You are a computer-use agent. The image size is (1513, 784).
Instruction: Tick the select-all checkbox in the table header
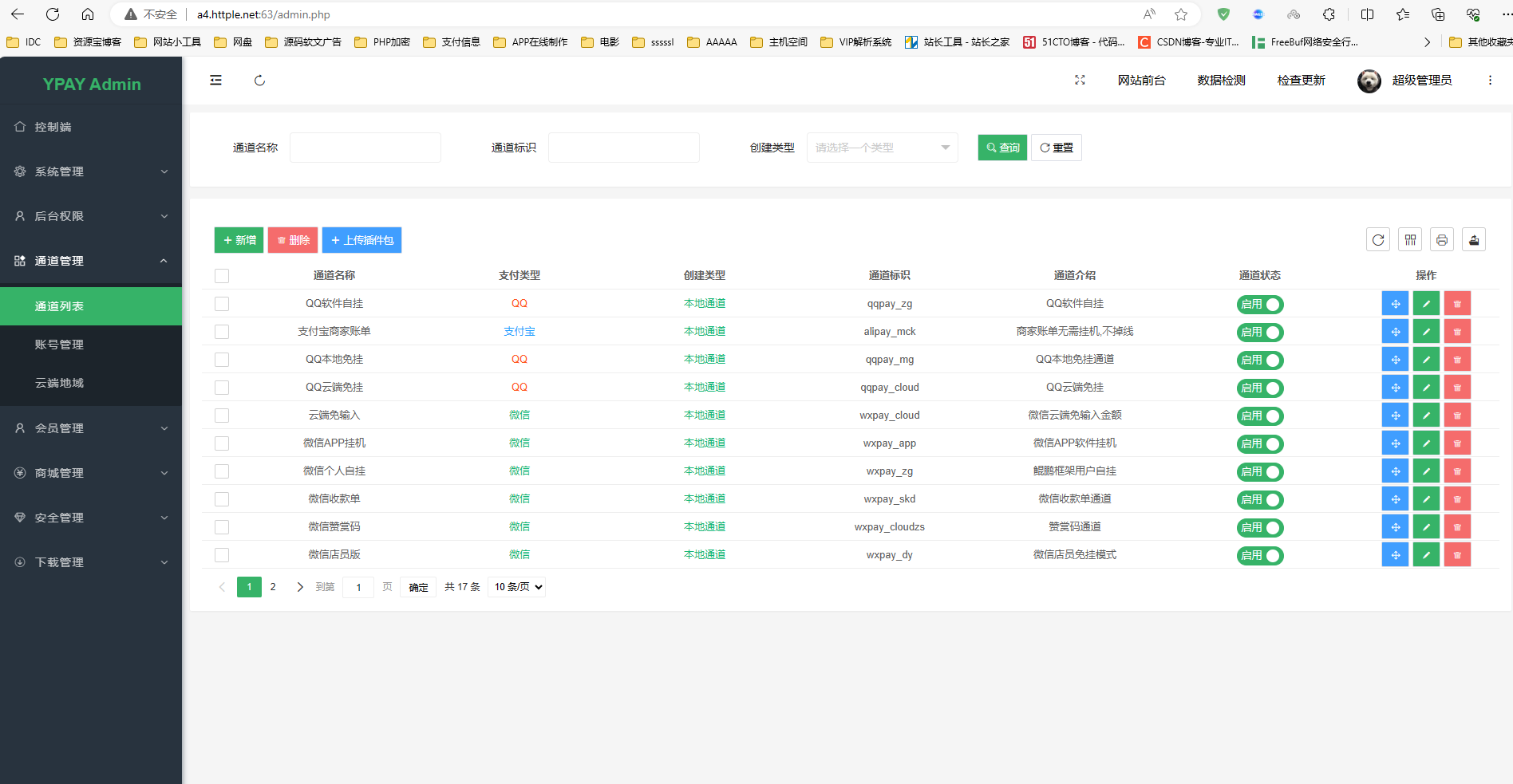point(222,276)
